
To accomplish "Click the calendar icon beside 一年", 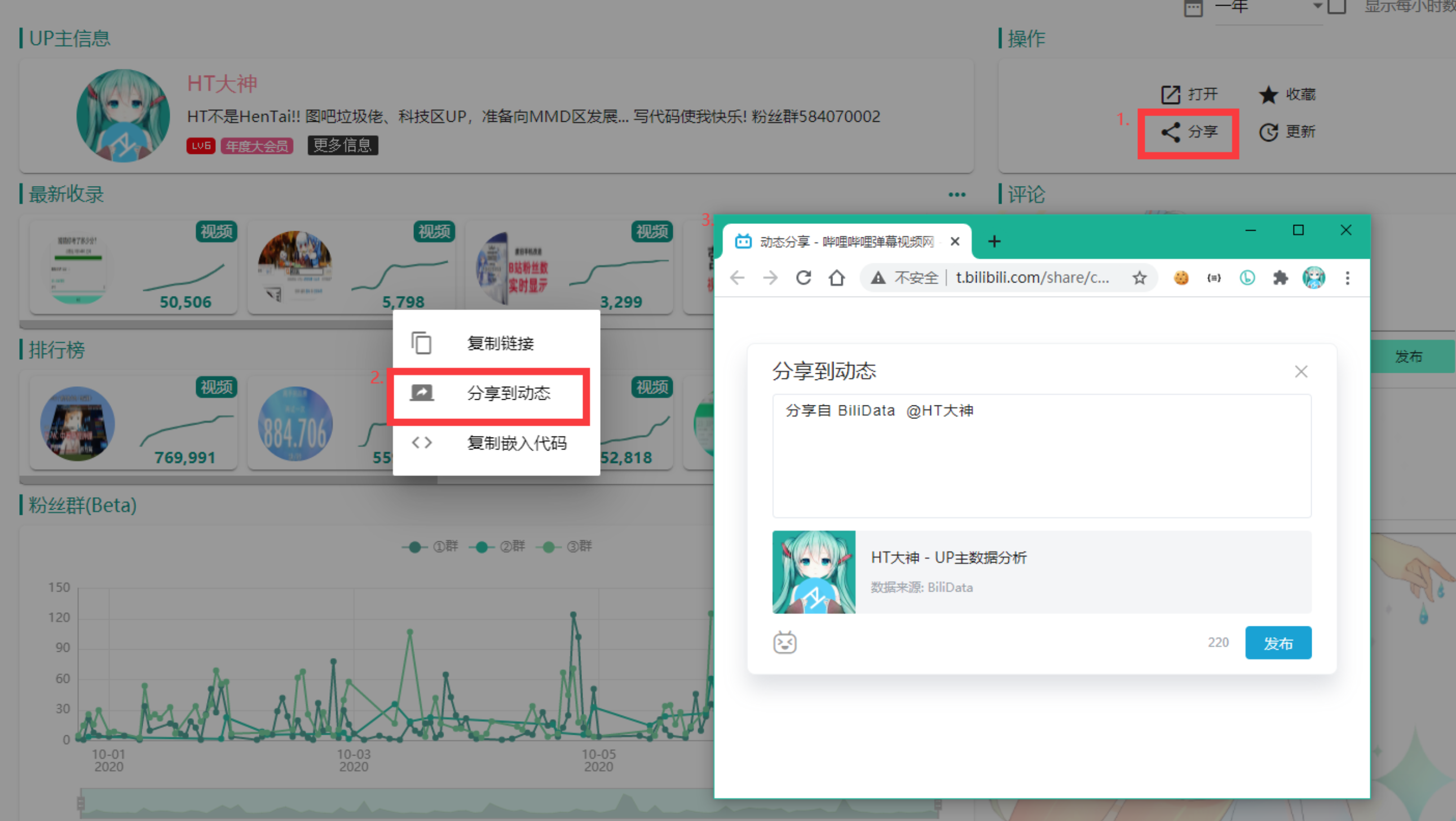I will click(1193, 8).
